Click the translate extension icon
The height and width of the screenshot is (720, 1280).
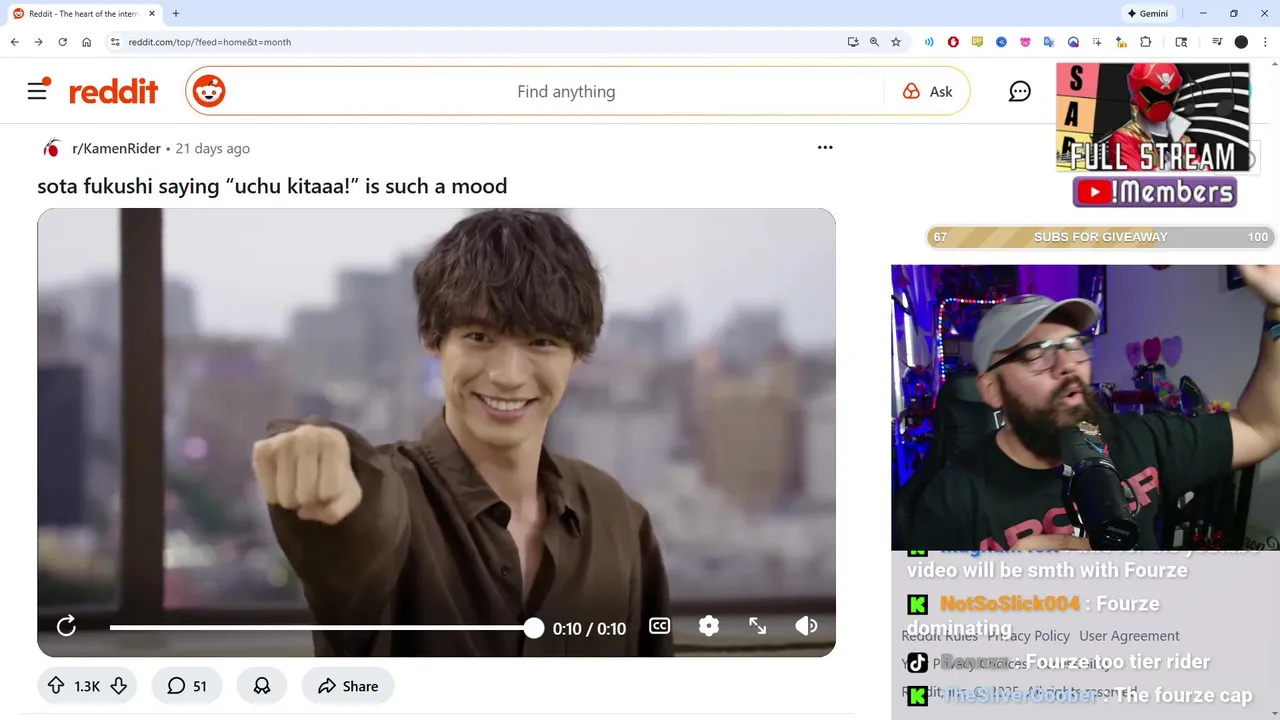[1049, 42]
